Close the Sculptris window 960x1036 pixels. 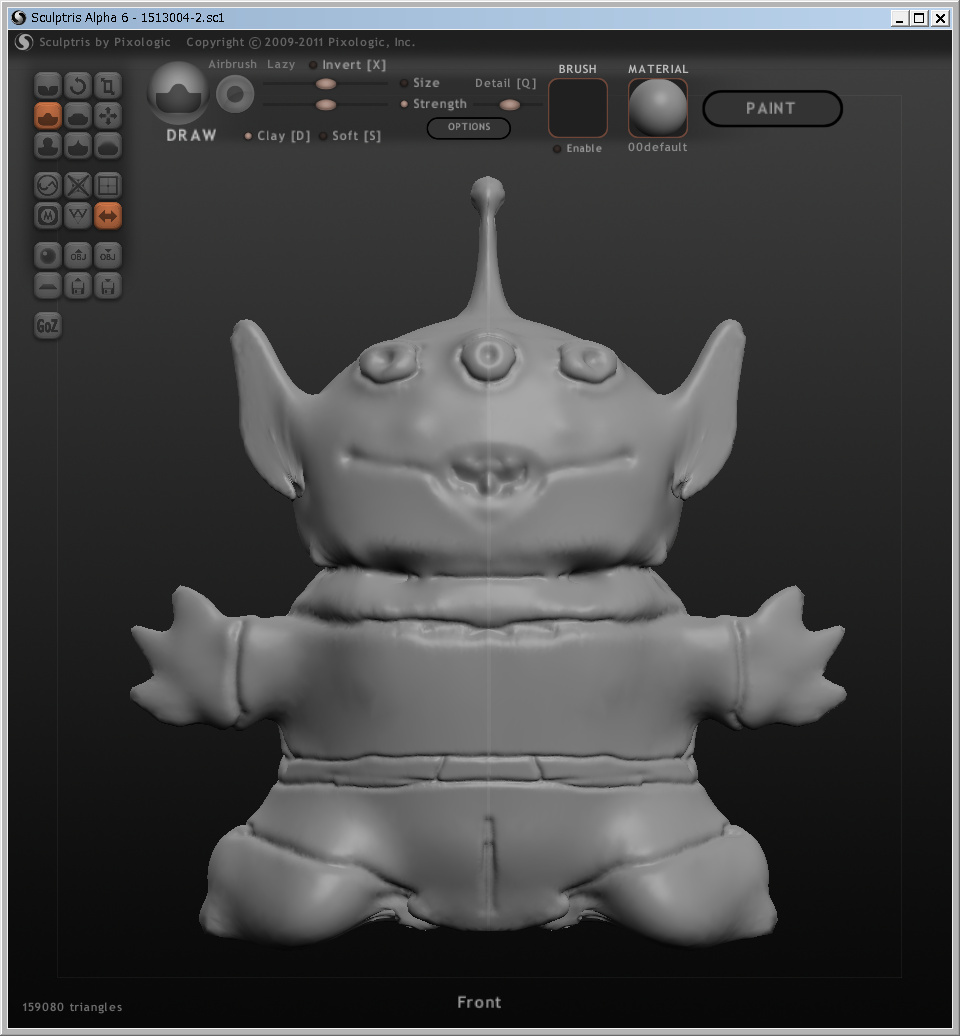pos(940,18)
